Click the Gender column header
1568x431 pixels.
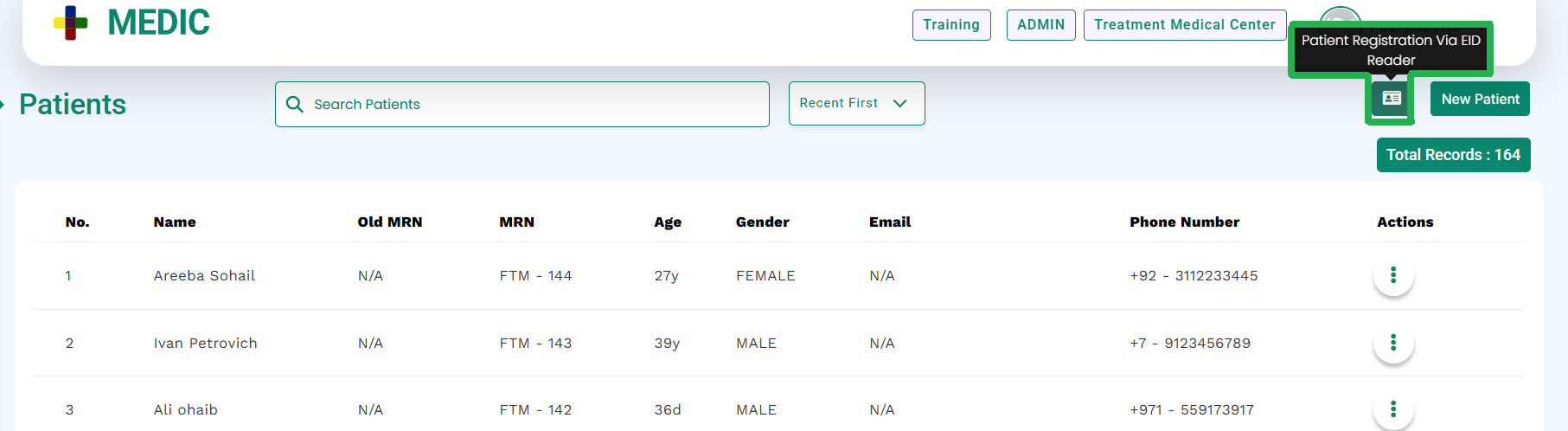pos(763,222)
